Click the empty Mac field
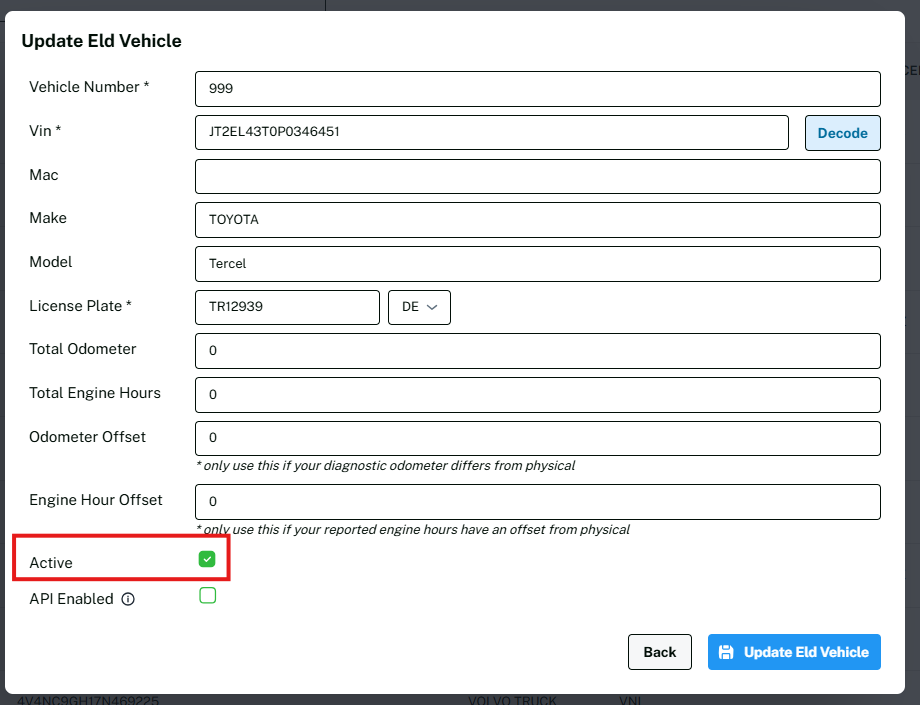Image resolution: width=920 pixels, height=705 pixels. pos(537,176)
